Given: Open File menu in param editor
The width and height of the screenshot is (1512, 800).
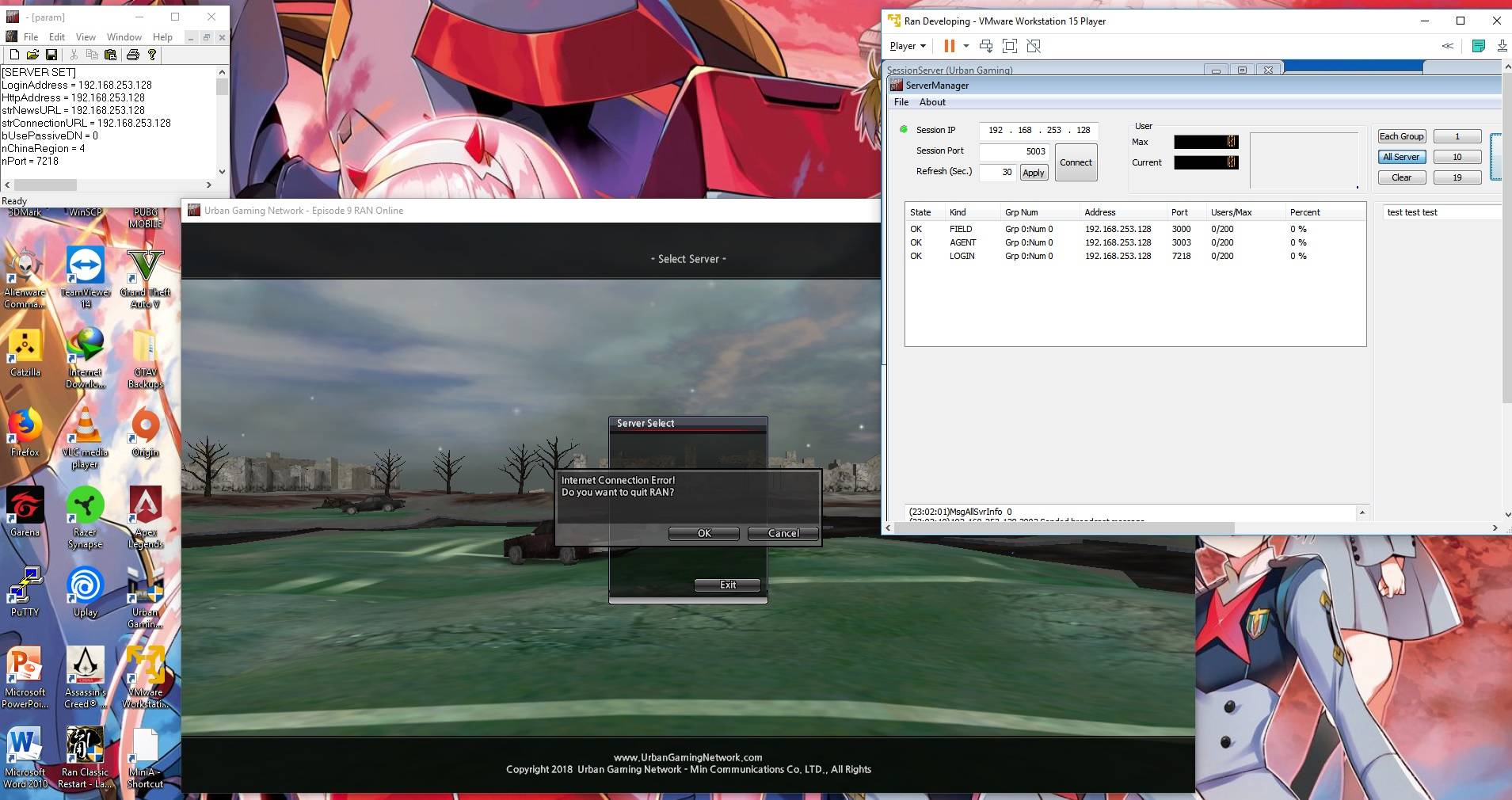Looking at the screenshot, I should [31, 37].
